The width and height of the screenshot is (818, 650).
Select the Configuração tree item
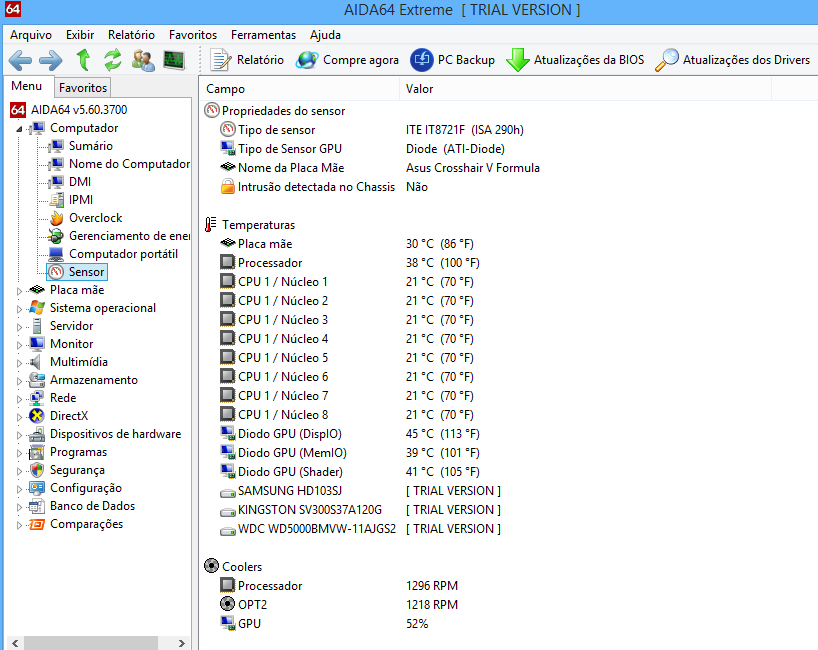click(86, 488)
